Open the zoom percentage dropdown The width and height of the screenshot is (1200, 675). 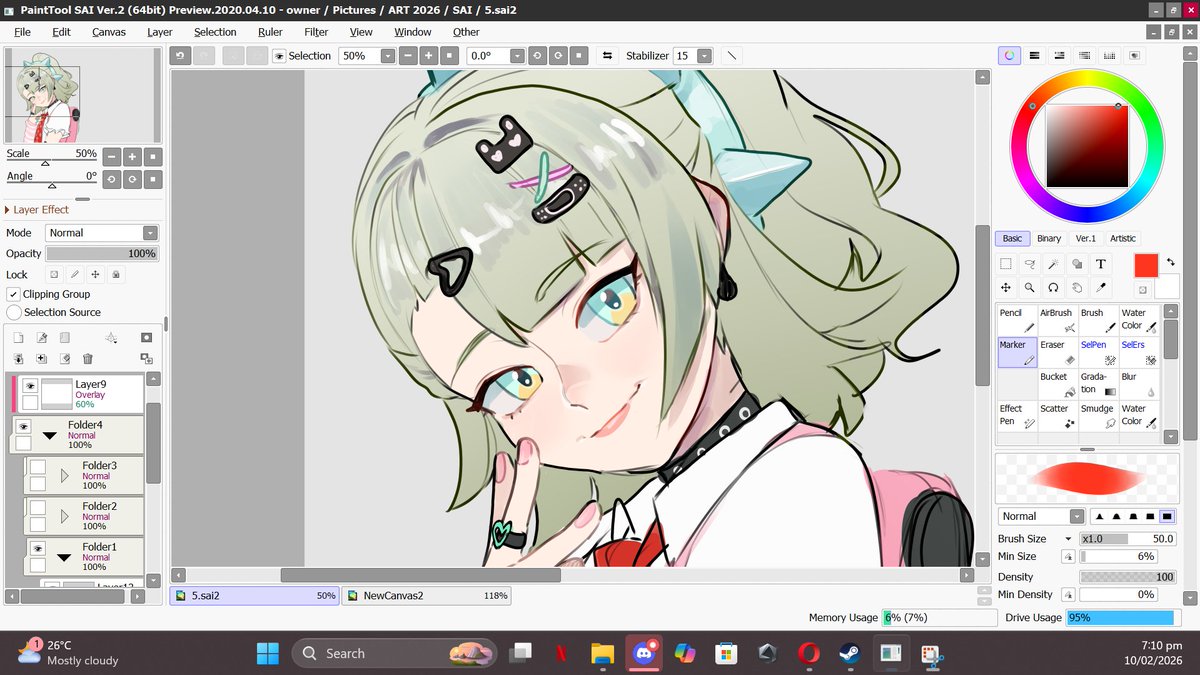click(x=387, y=56)
